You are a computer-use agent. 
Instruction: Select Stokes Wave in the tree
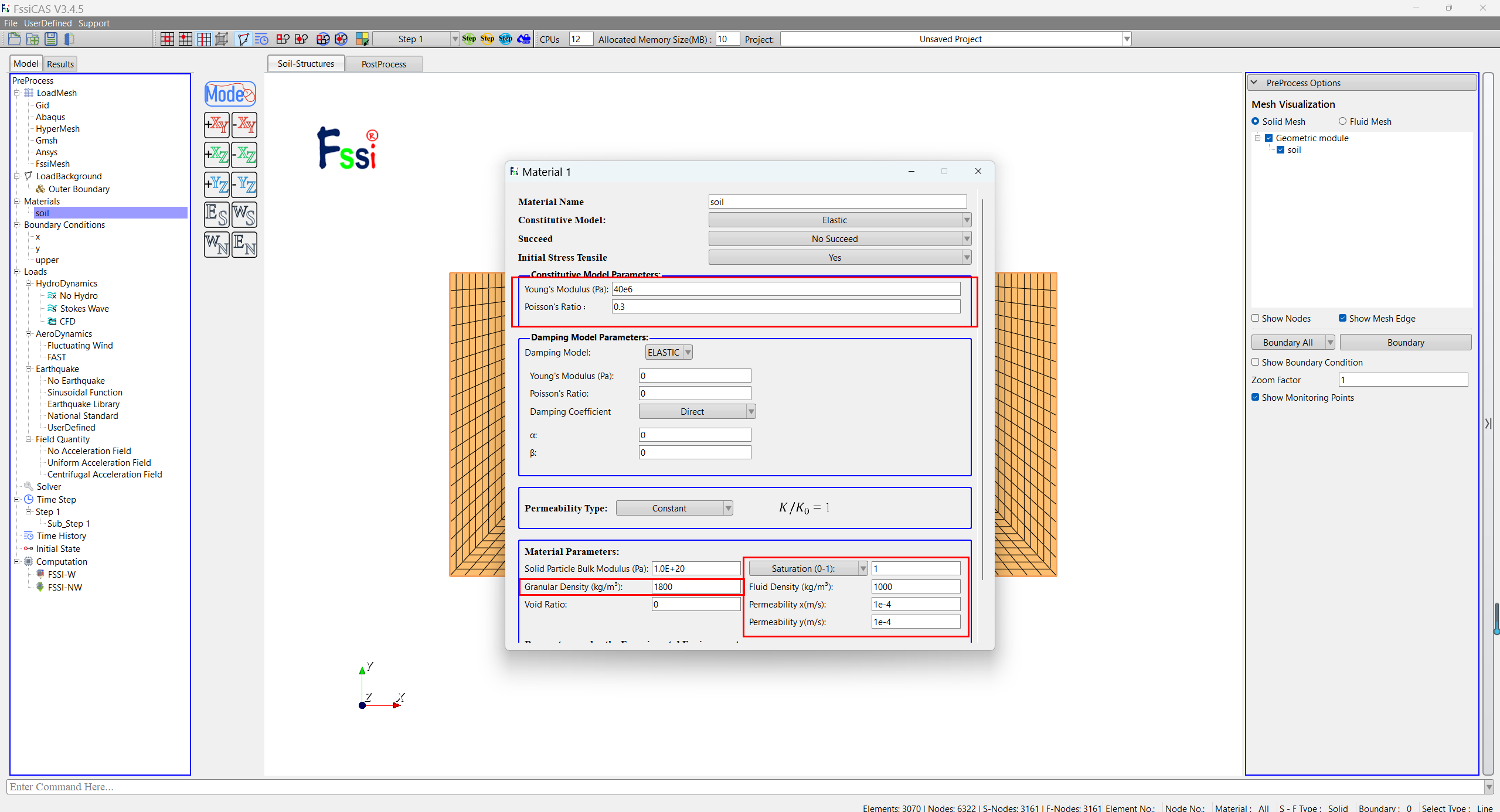pos(84,309)
